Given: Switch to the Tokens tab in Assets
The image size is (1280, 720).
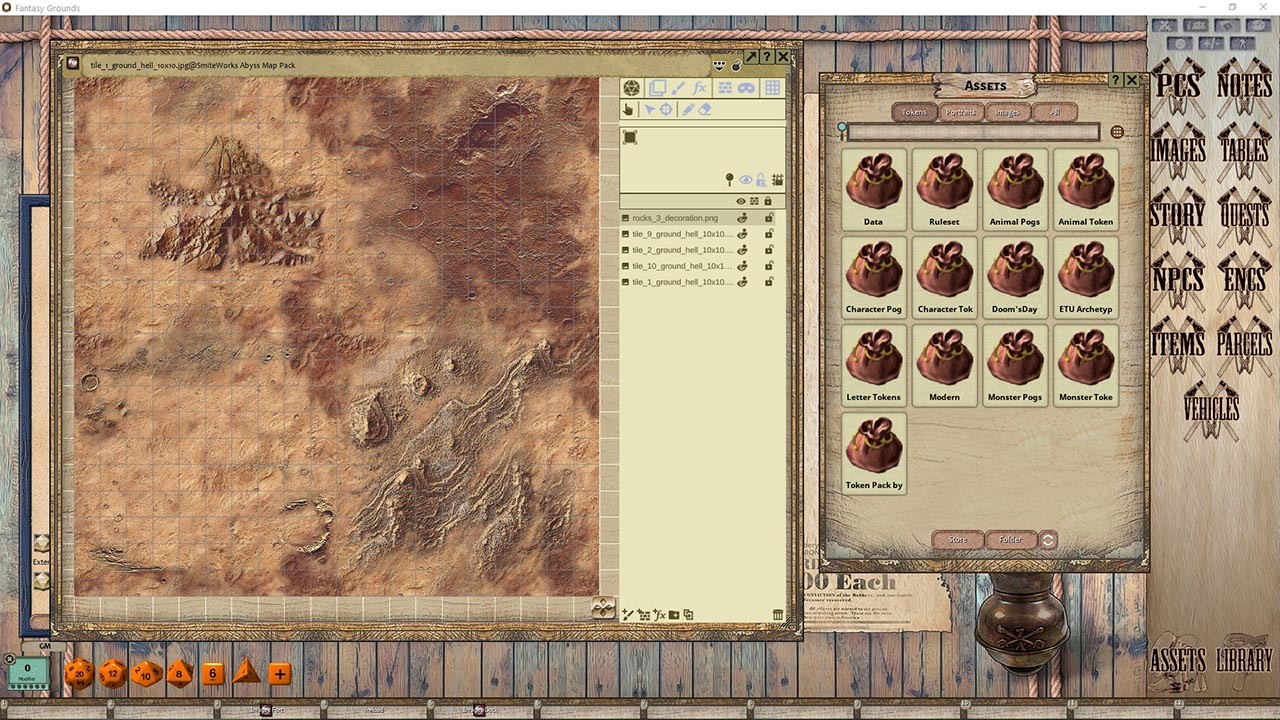Looking at the screenshot, I should [913, 112].
